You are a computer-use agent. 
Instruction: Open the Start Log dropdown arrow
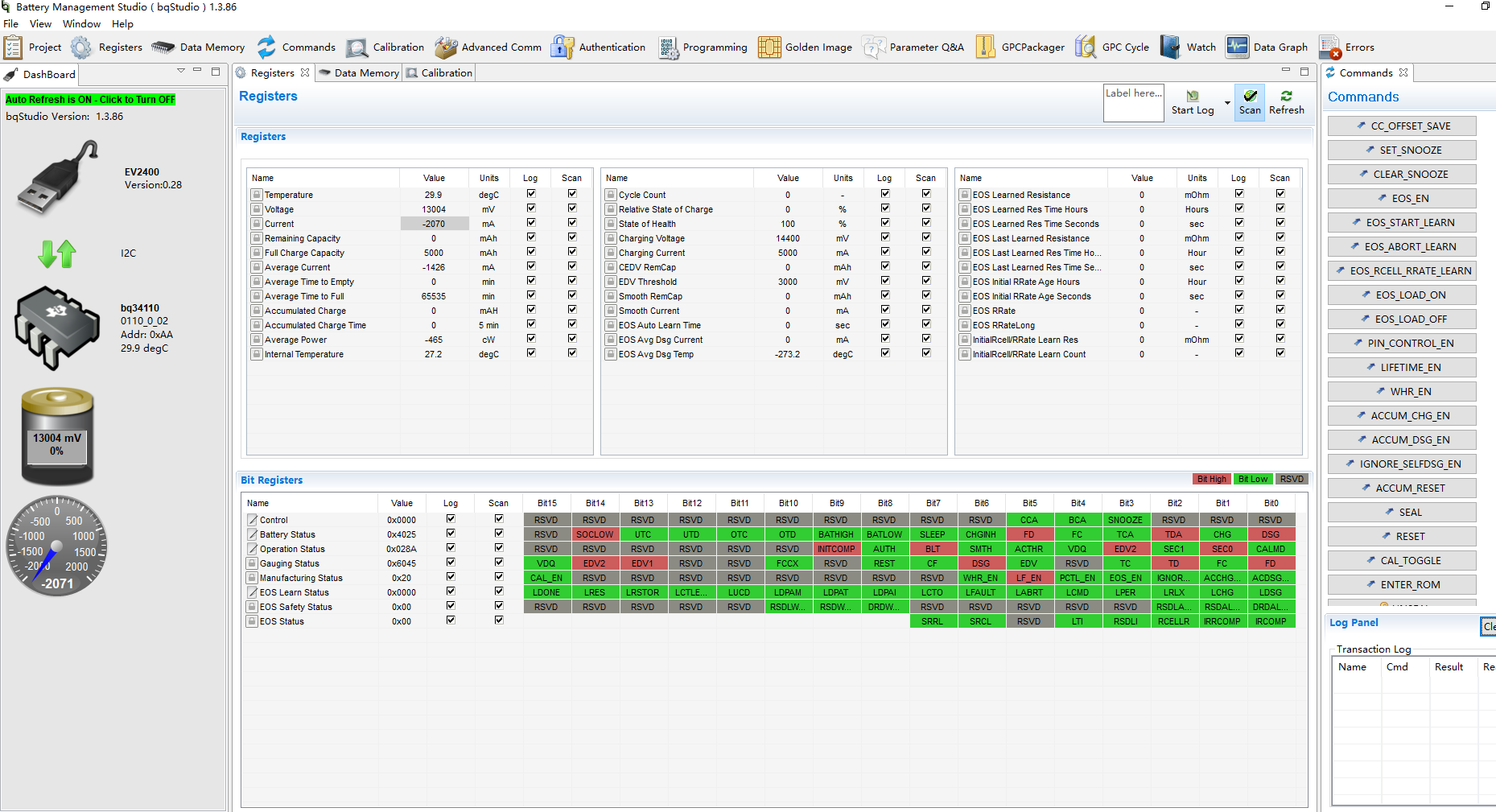(1227, 103)
